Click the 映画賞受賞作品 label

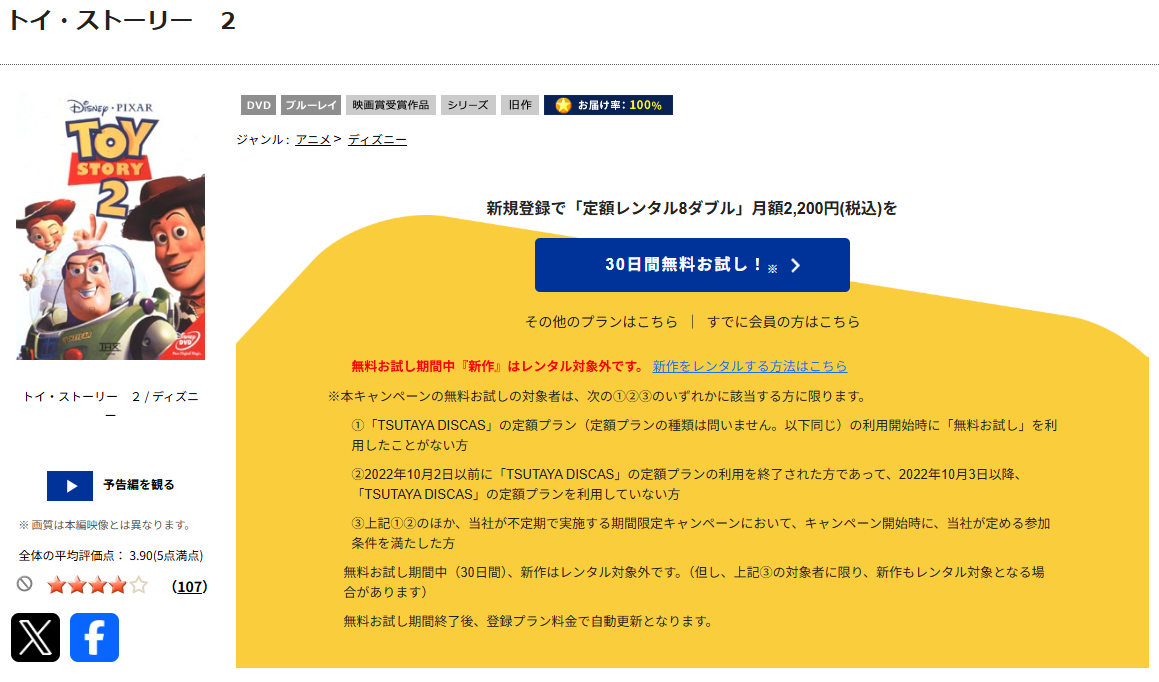pos(388,105)
